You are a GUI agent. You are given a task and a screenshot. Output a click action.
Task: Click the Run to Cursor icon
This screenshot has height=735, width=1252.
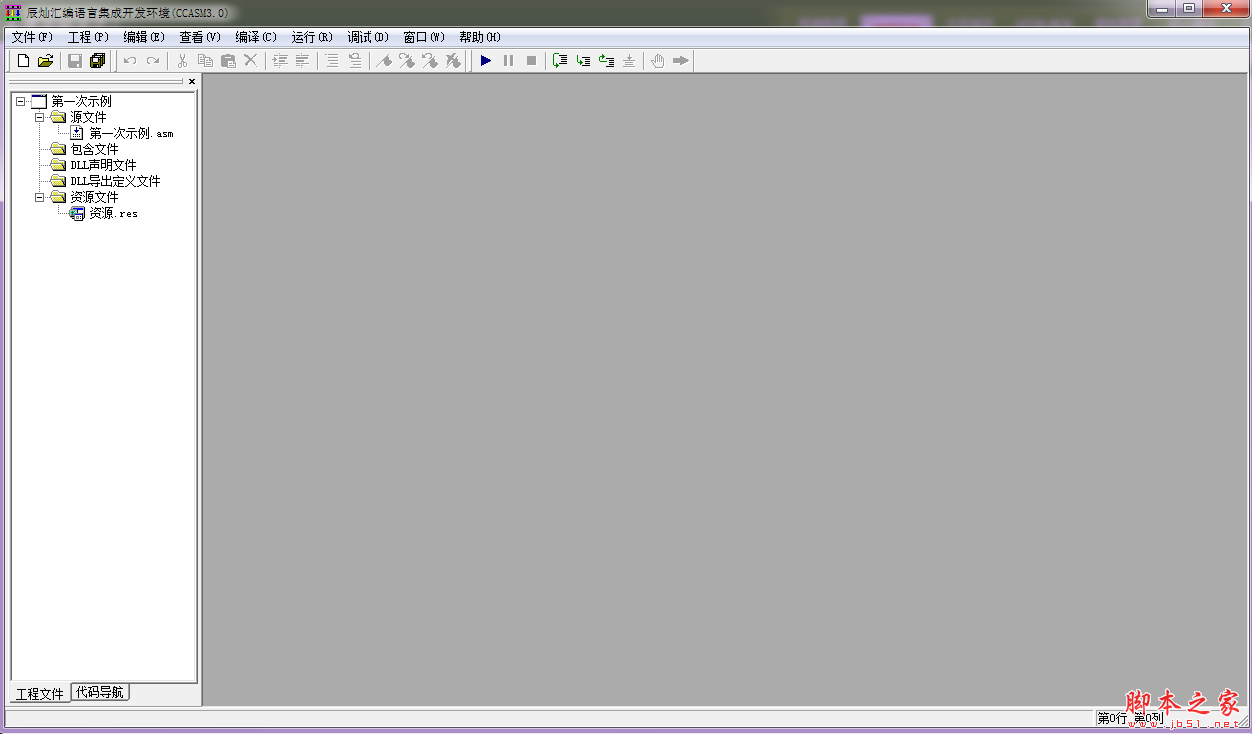coord(629,61)
